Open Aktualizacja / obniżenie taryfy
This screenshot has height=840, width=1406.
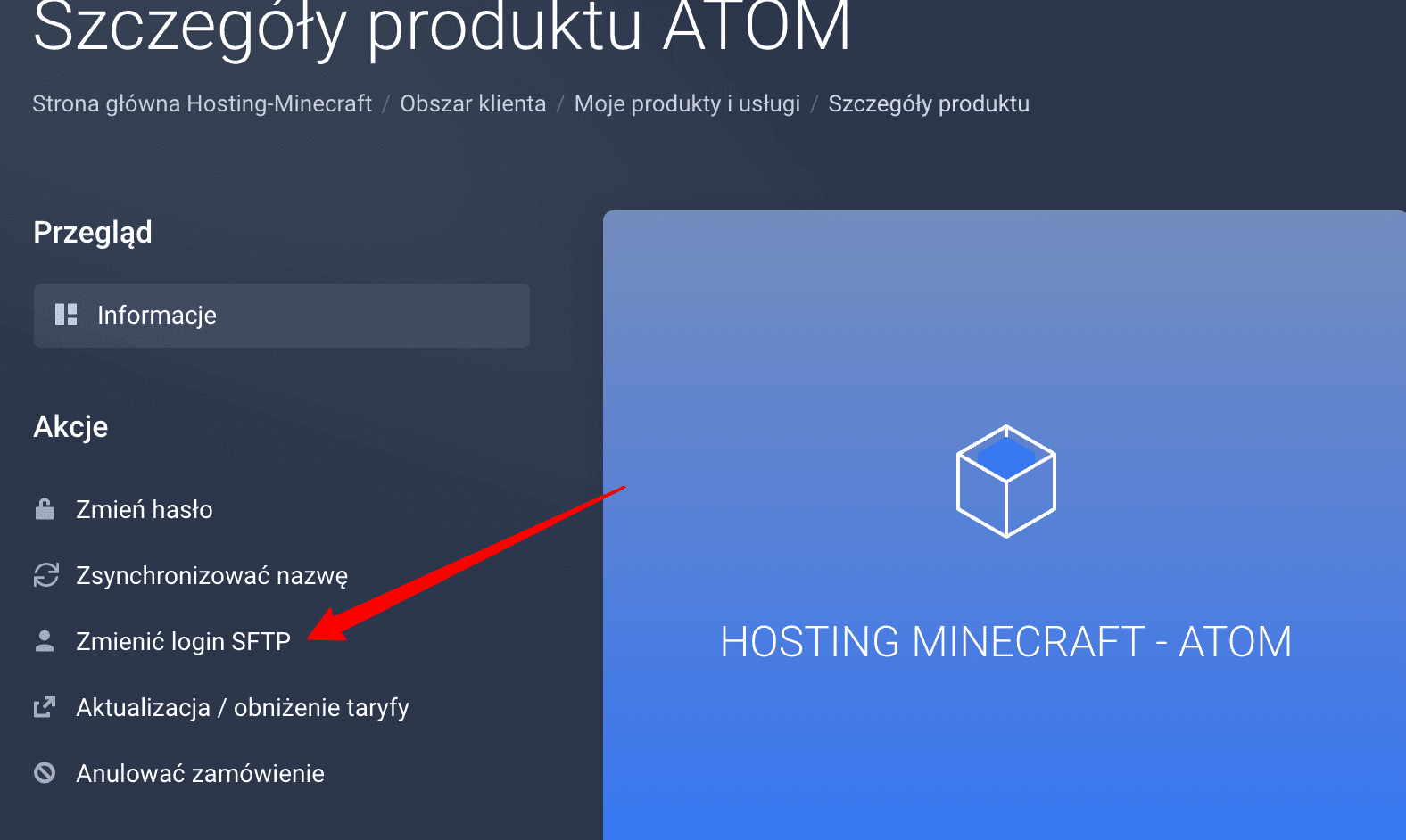pos(243,708)
